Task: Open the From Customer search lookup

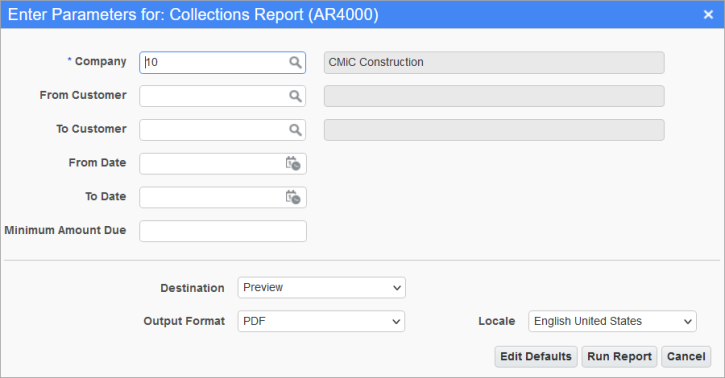Action: pos(295,96)
